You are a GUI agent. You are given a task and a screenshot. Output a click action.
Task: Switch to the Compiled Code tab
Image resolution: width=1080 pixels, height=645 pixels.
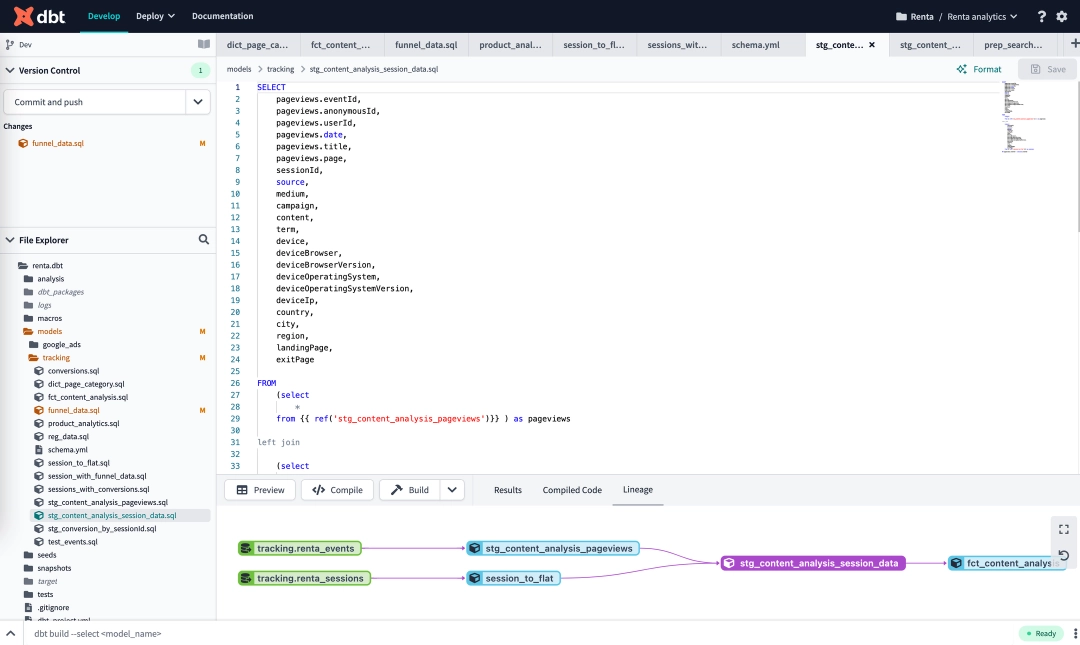571,490
